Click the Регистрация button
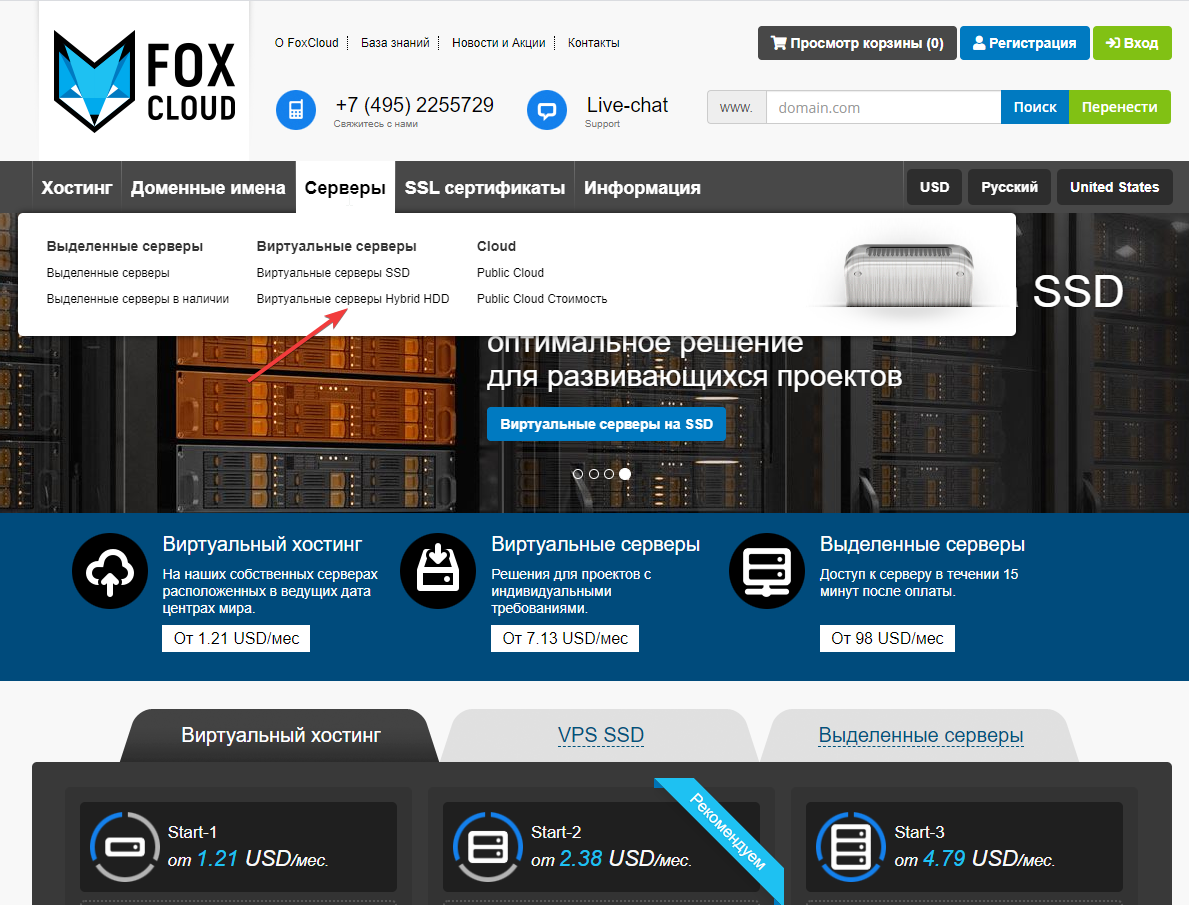This screenshot has width=1189, height=905. [x=1024, y=43]
